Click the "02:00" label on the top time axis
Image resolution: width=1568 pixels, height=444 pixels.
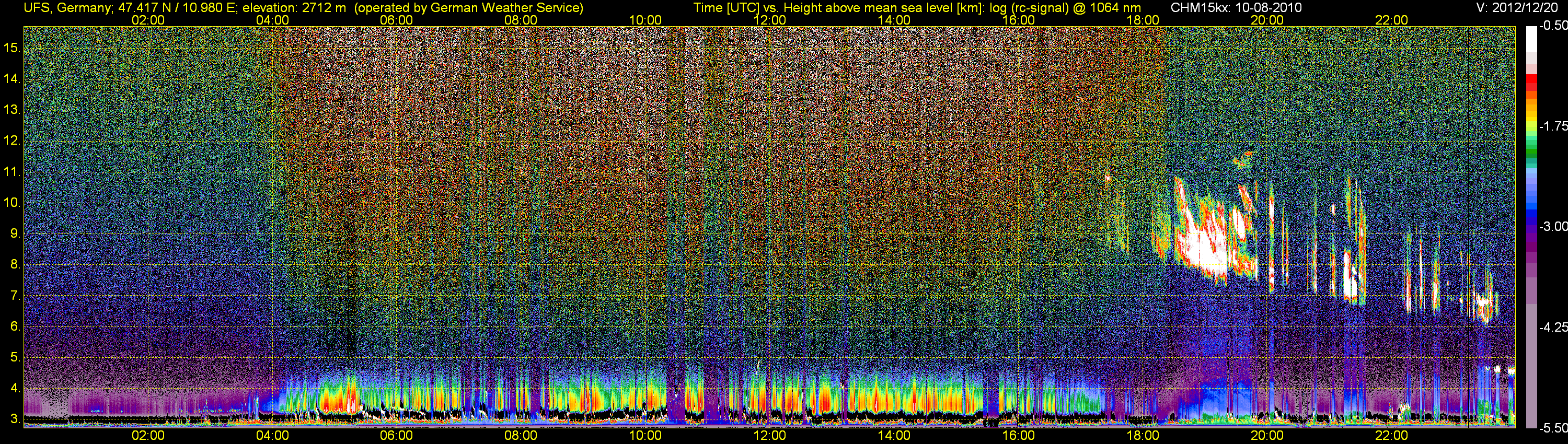[148, 20]
